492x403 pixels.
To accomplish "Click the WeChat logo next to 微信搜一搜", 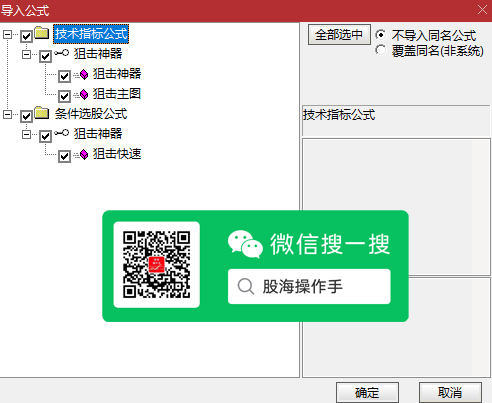I will (x=245, y=244).
